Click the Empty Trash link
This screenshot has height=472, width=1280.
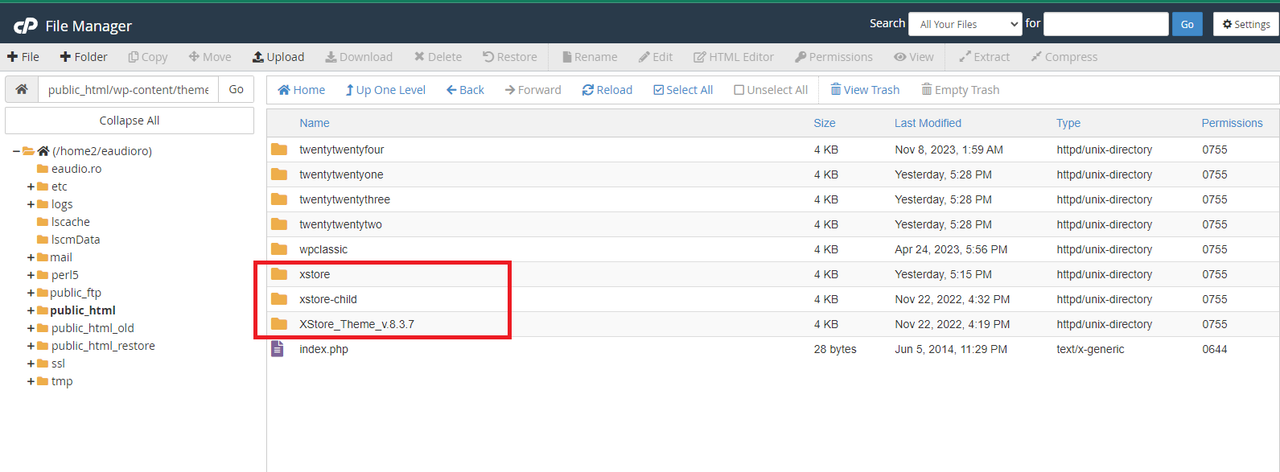[x=960, y=90]
